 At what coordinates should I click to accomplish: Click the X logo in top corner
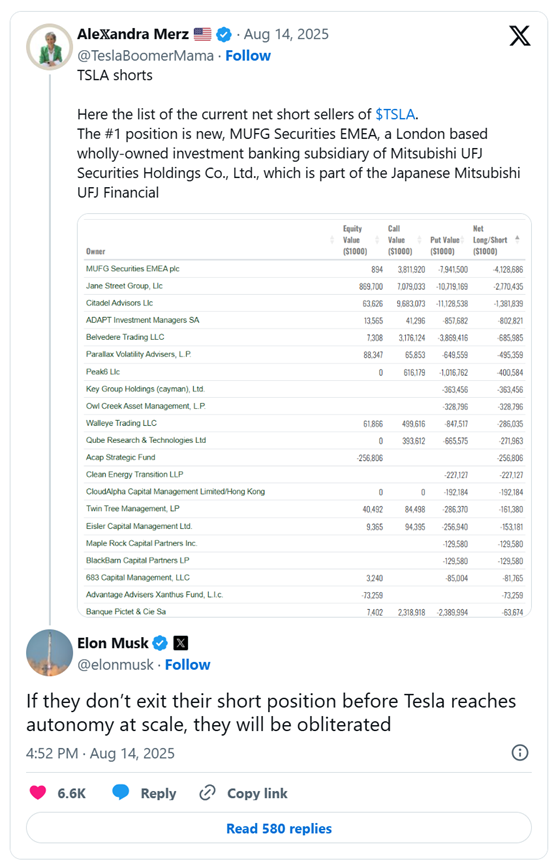519,36
